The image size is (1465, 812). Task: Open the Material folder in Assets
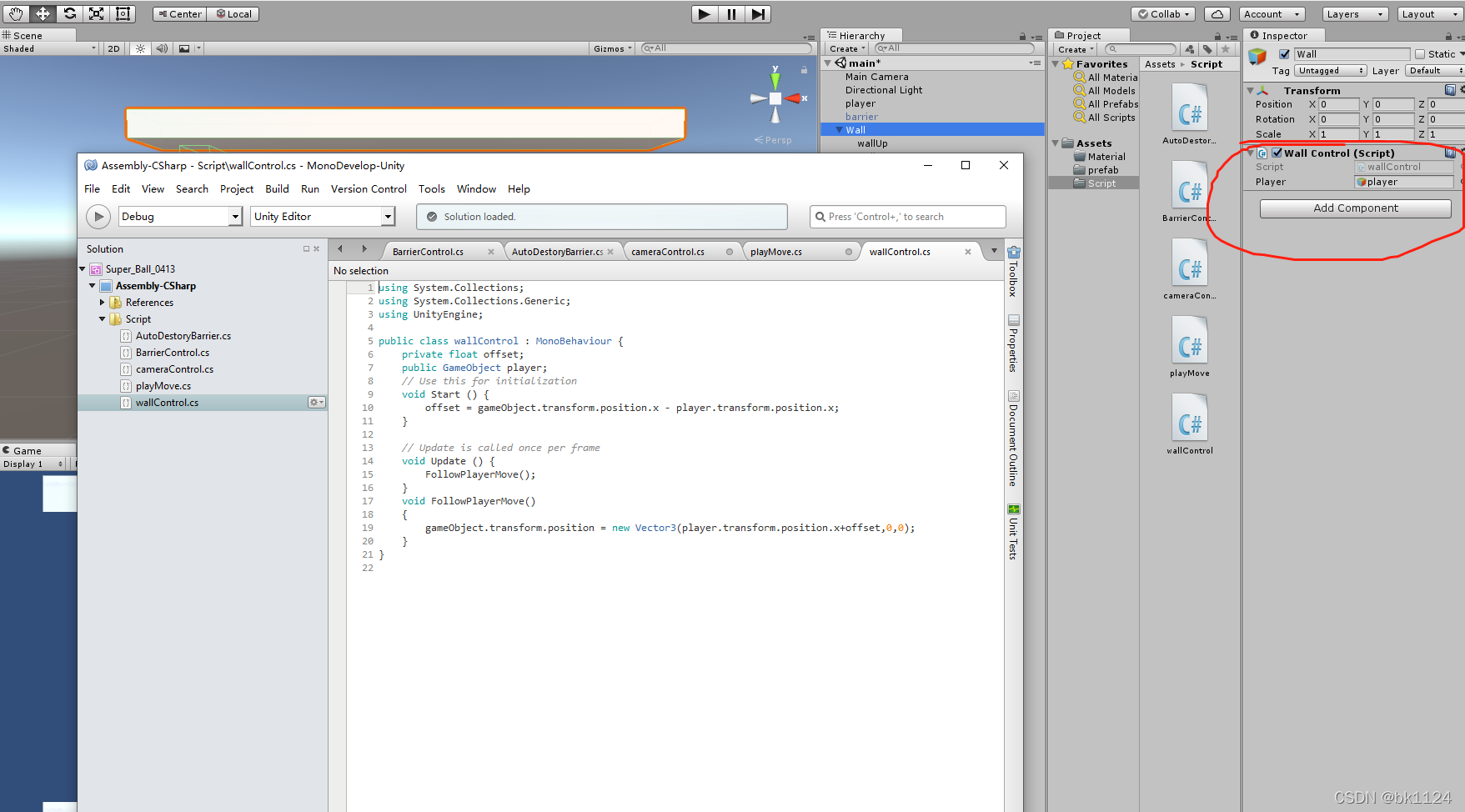tap(1100, 157)
